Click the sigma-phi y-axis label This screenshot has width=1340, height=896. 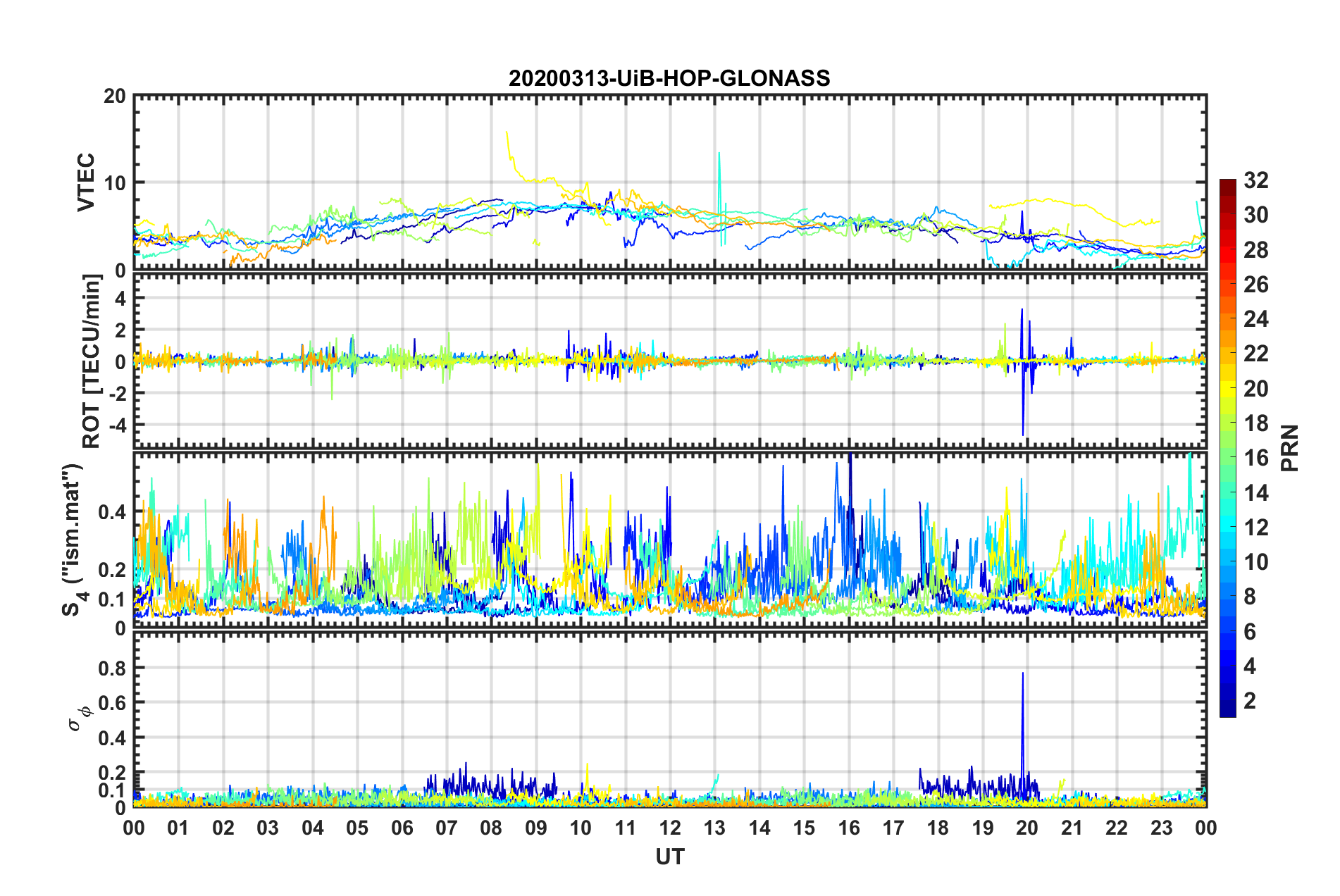click(x=80, y=719)
